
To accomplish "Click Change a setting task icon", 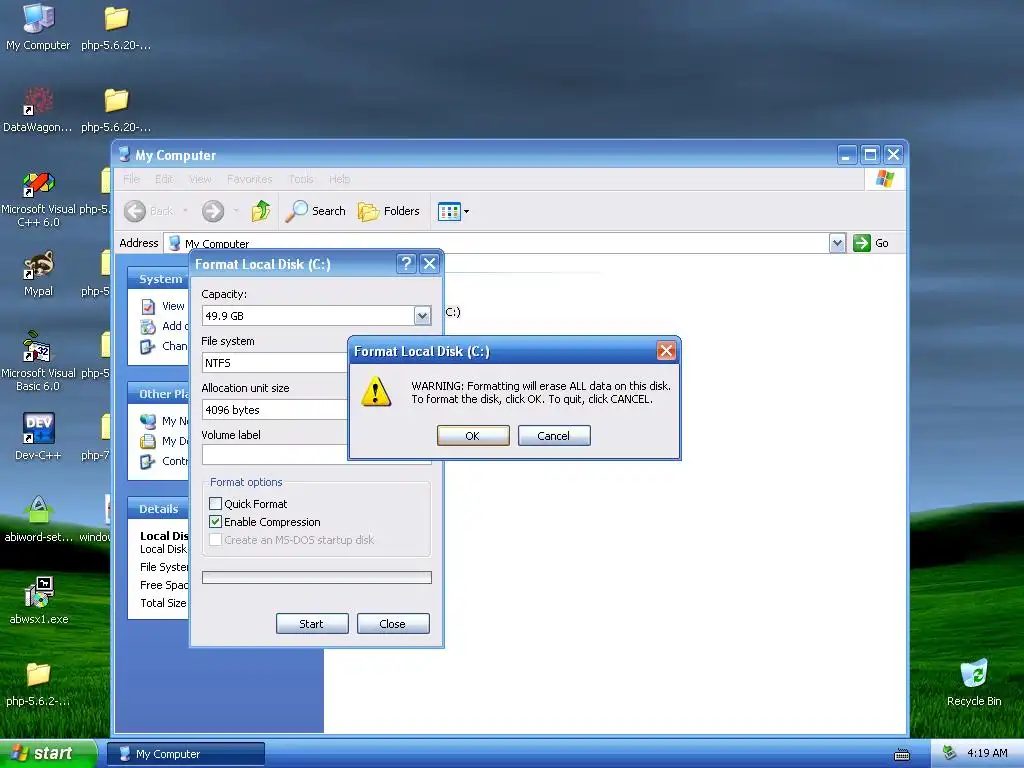I will (x=148, y=346).
